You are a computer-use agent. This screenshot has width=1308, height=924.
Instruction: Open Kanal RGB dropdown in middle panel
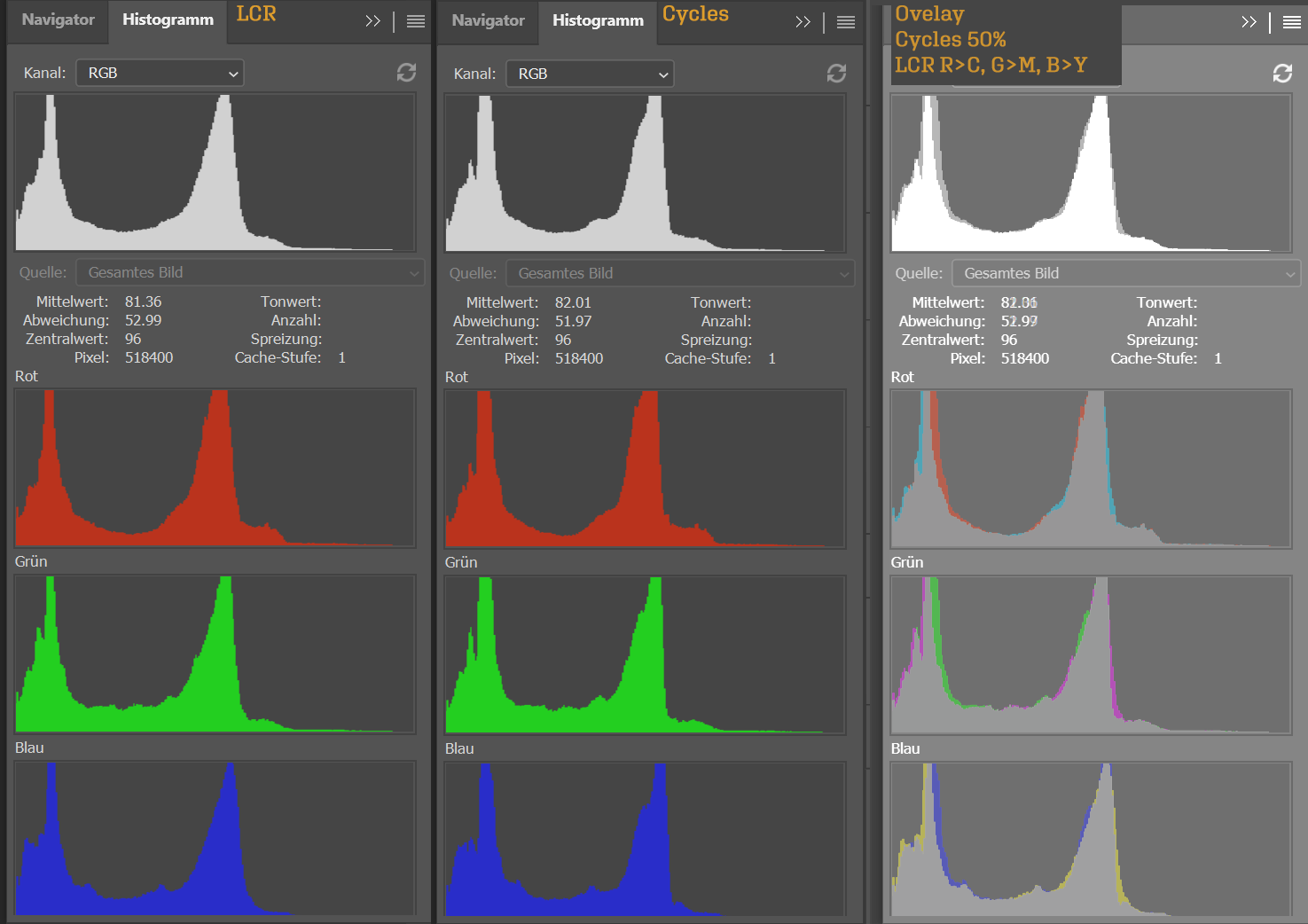pyautogui.click(x=590, y=74)
